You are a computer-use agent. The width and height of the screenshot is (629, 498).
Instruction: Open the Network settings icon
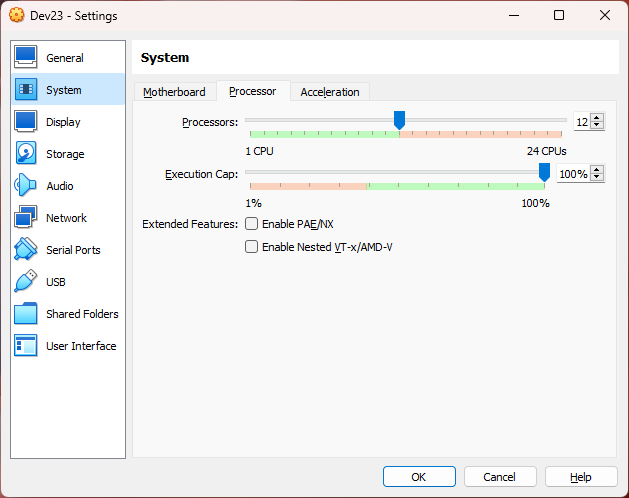pyautogui.click(x=26, y=217)
